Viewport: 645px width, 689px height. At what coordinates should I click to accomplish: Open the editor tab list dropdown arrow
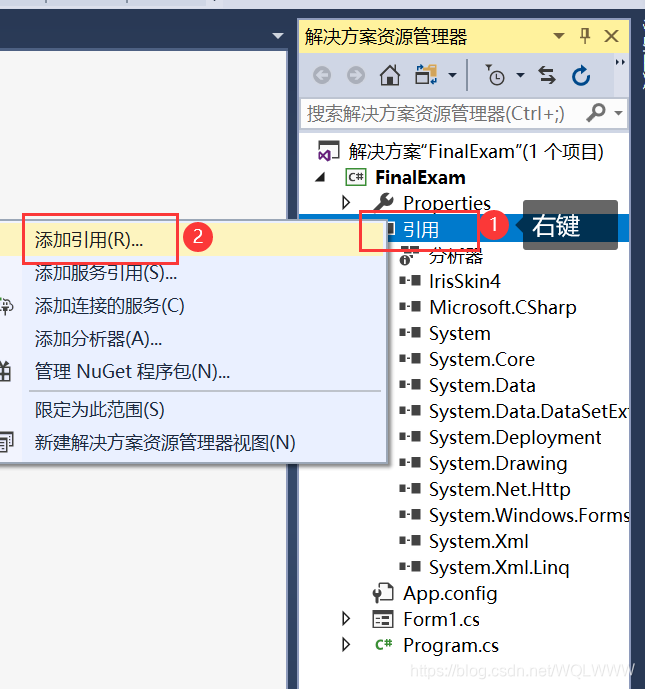pyautogui.click(x=278, y=36)
